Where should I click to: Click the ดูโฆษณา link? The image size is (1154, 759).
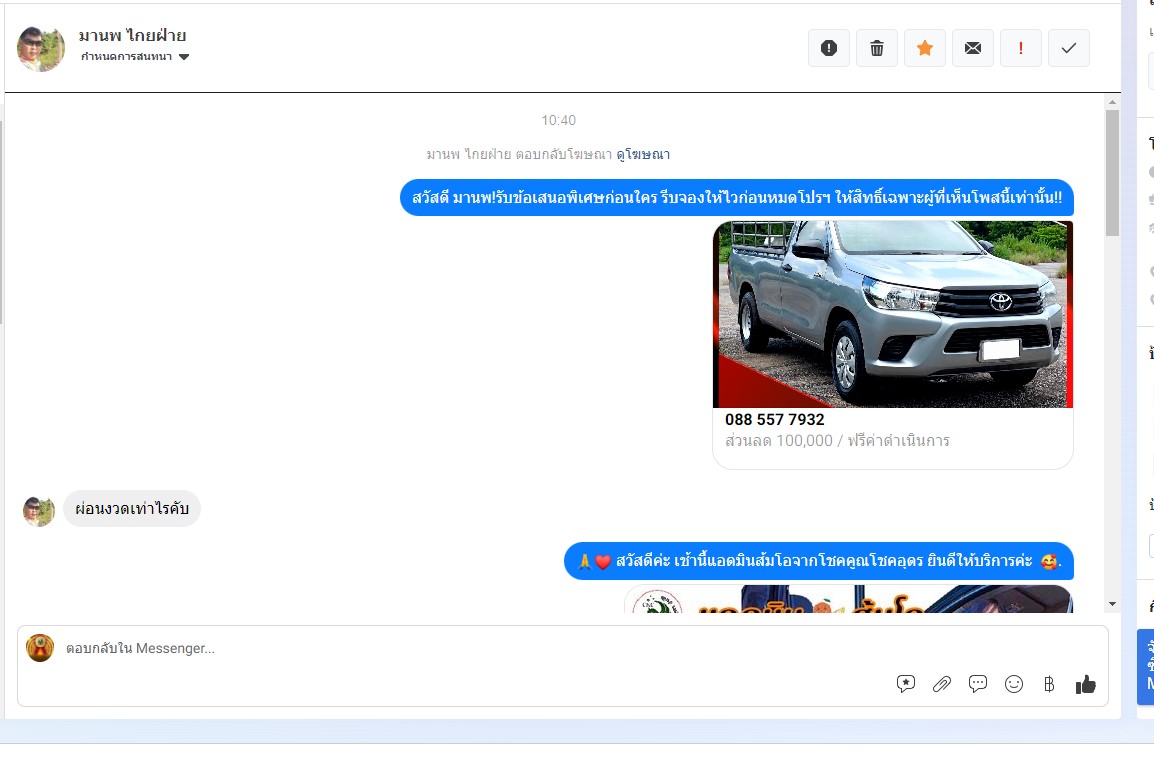643,154
